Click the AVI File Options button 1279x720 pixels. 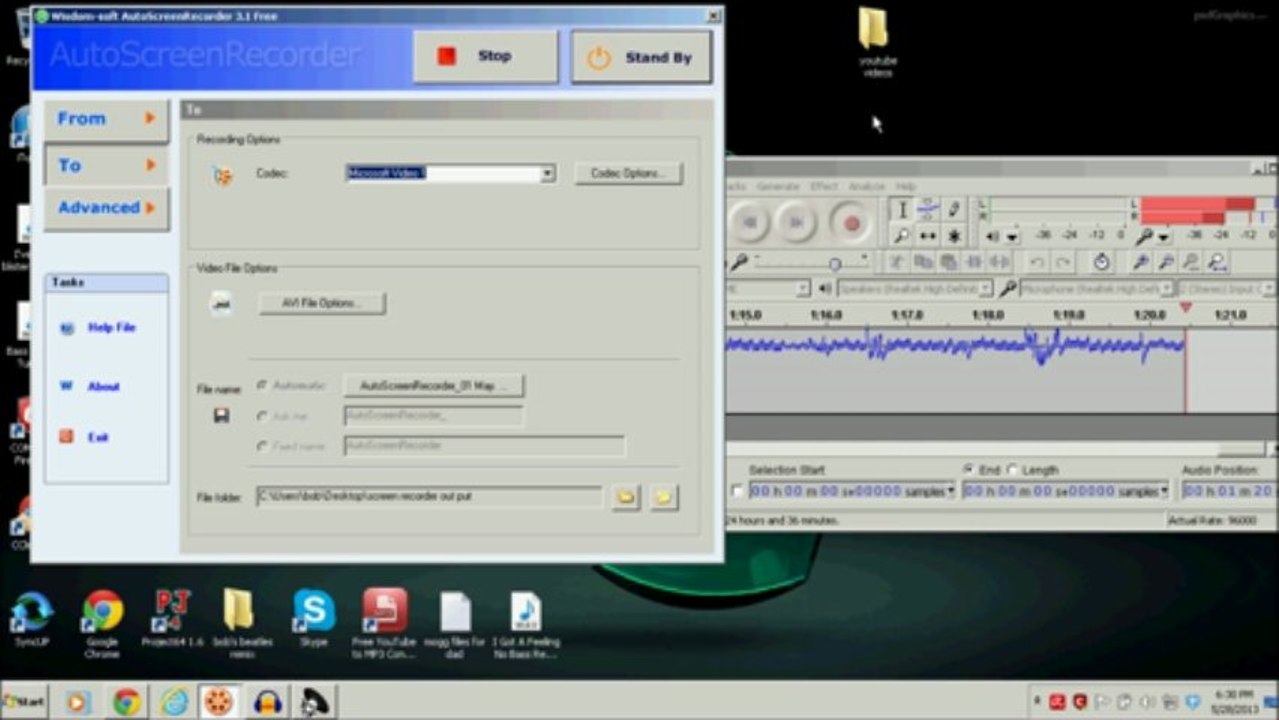tap(321, 303)
